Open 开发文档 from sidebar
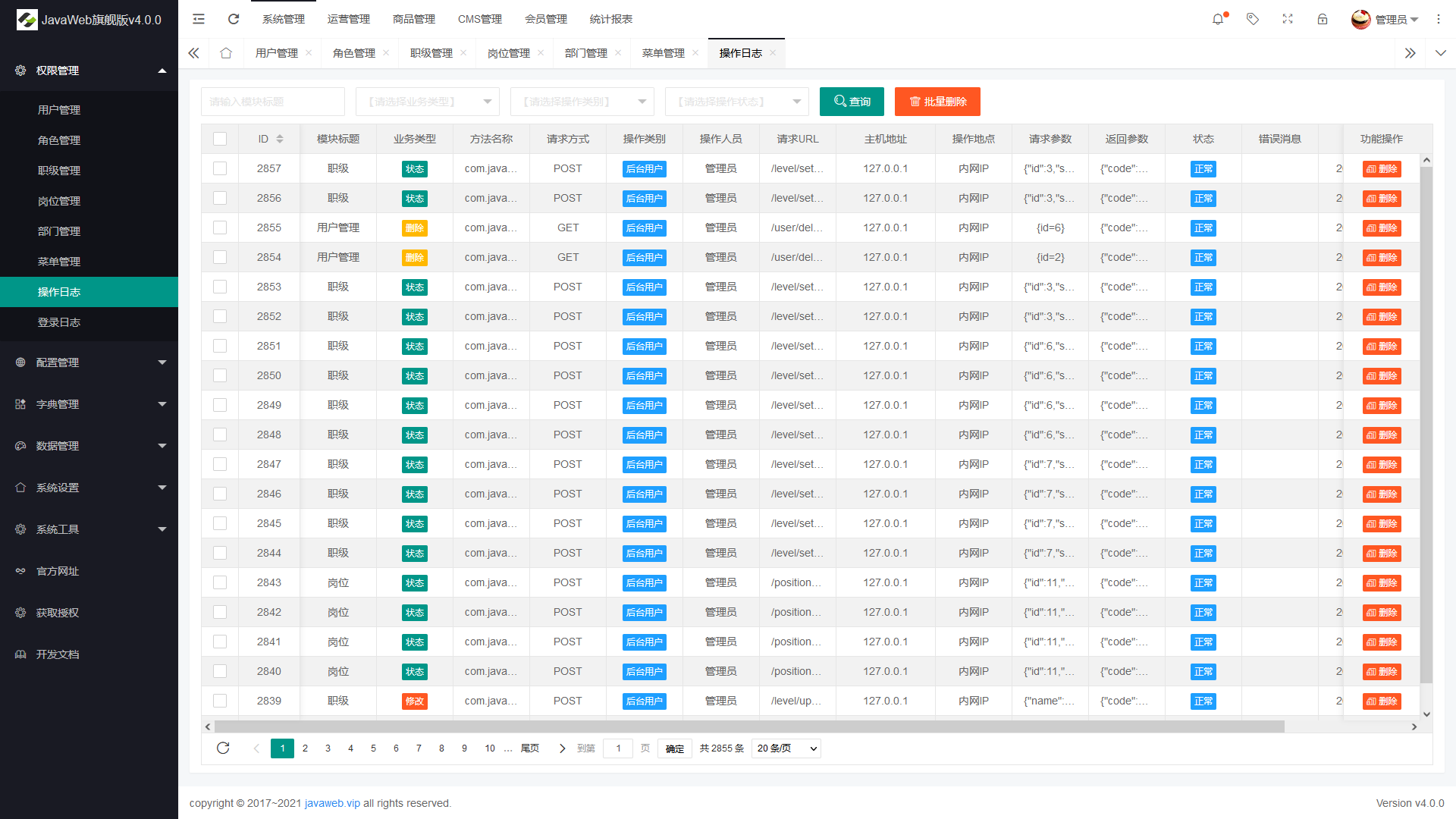This screenshot has height=819, width=1456. 58,654
